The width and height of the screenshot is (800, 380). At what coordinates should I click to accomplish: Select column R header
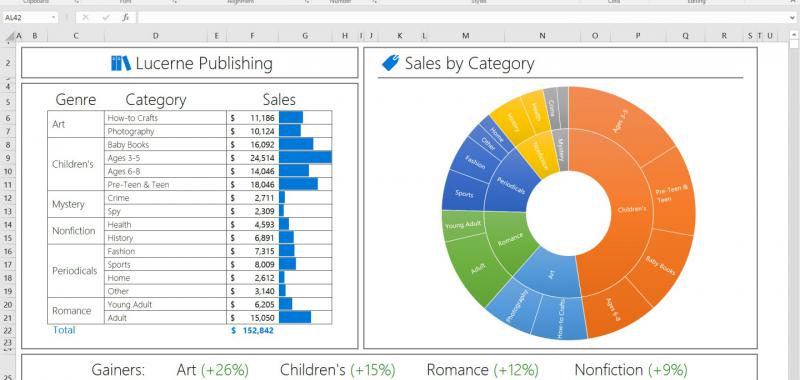(724, 36)
